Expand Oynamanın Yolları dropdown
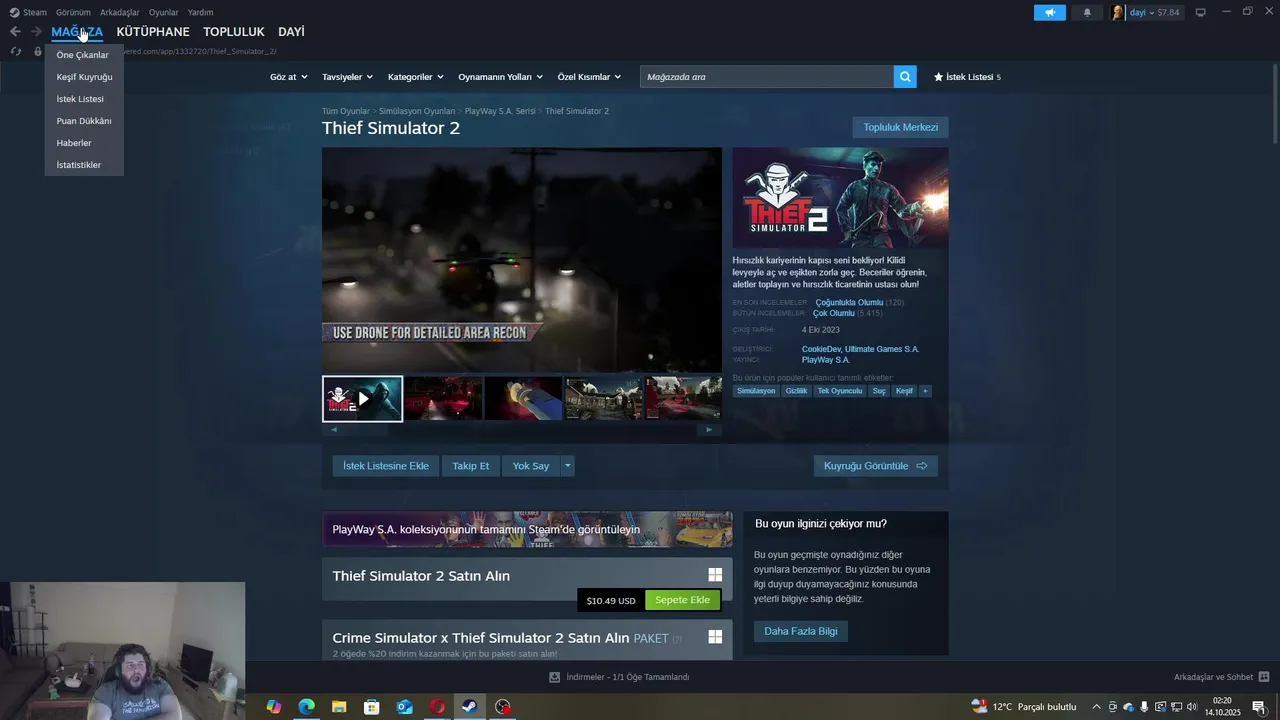 click(x=500, y=77)
